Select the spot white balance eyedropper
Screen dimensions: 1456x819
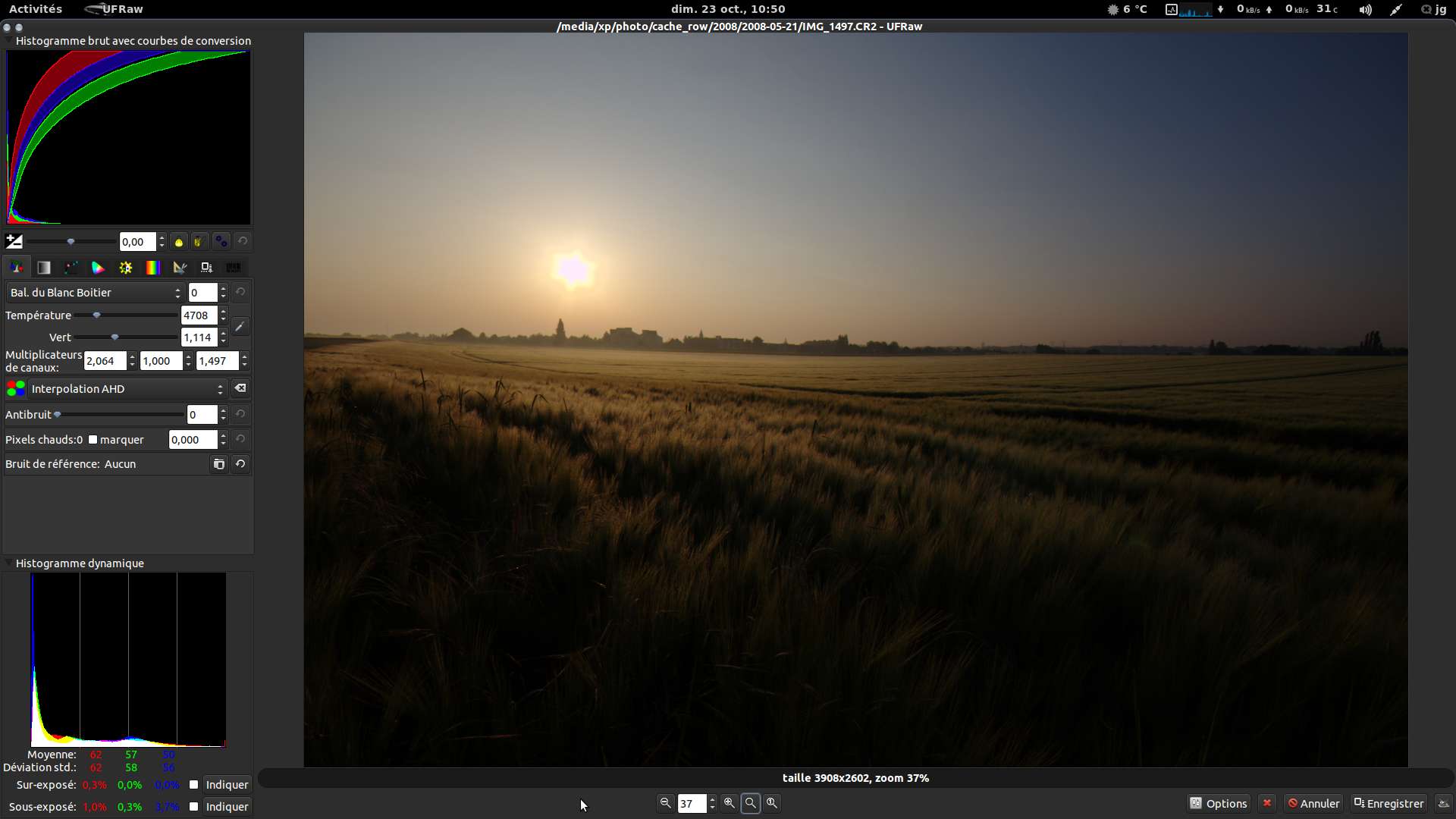[240, 327]
